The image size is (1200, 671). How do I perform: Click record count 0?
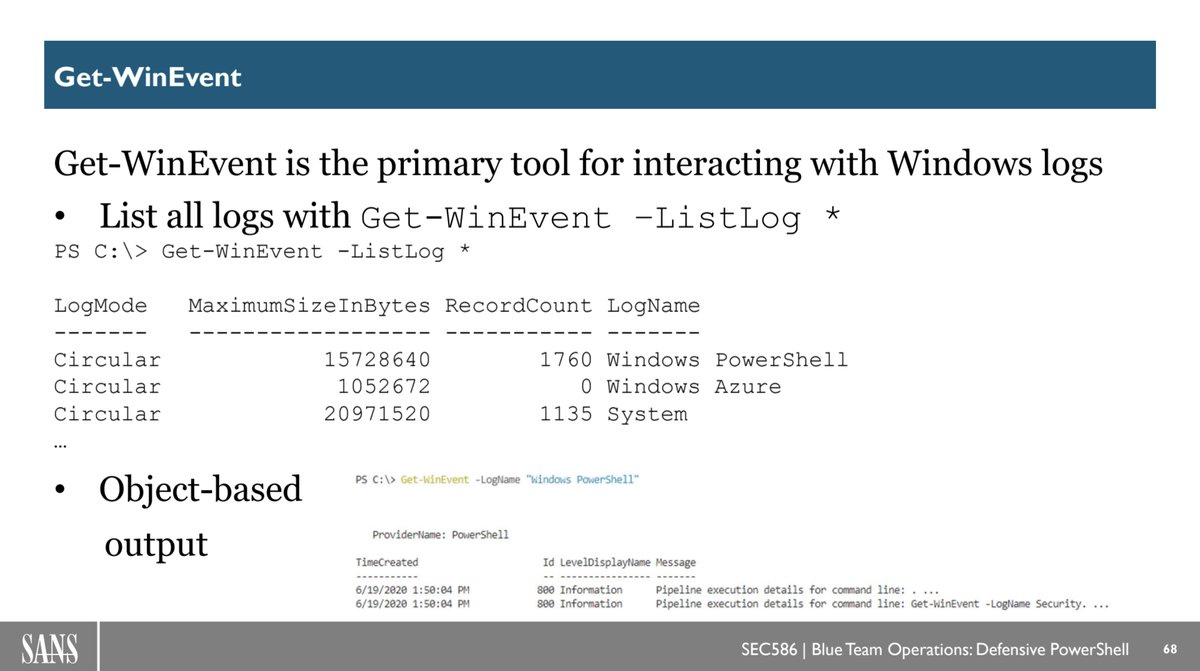(586, 387)
